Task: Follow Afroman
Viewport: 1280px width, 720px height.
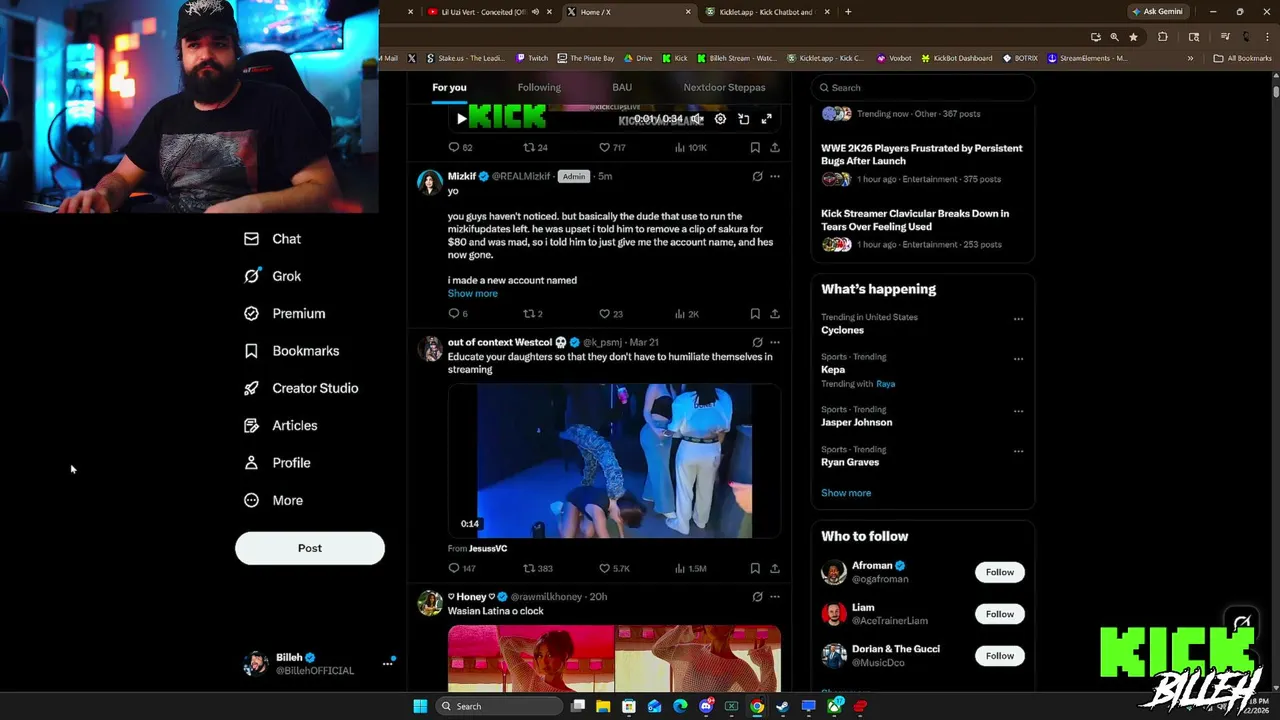Action: (x=1000, y=572)
